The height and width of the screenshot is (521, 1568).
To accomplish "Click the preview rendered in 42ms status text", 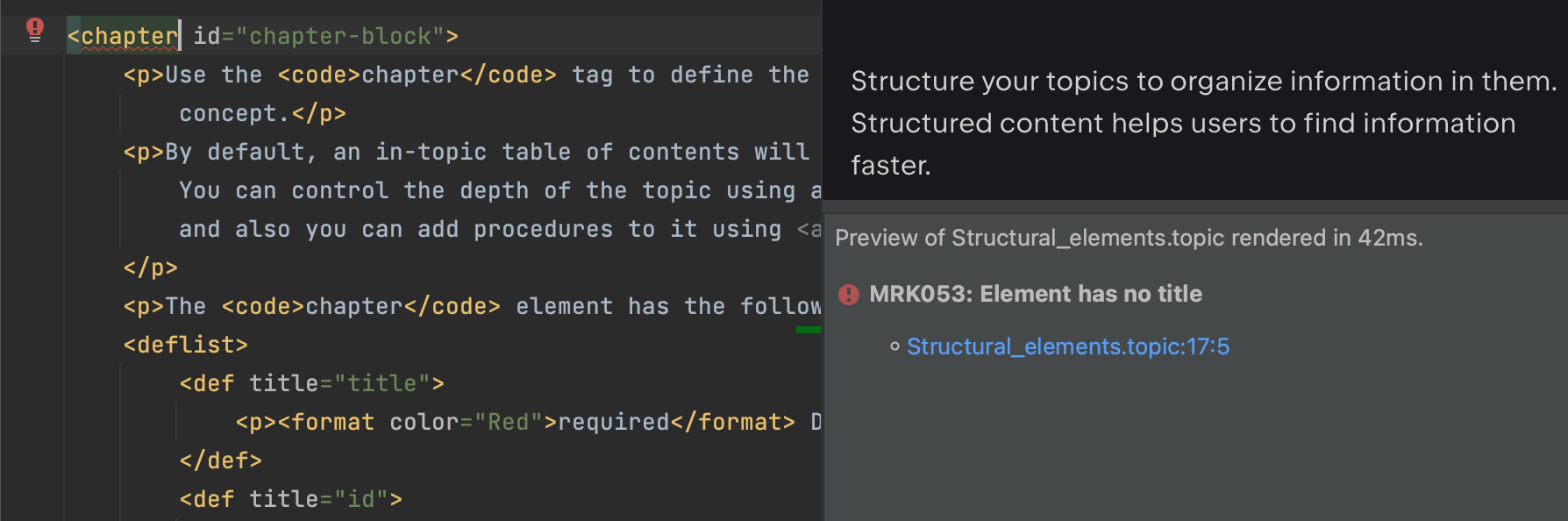I will 1129,238.
